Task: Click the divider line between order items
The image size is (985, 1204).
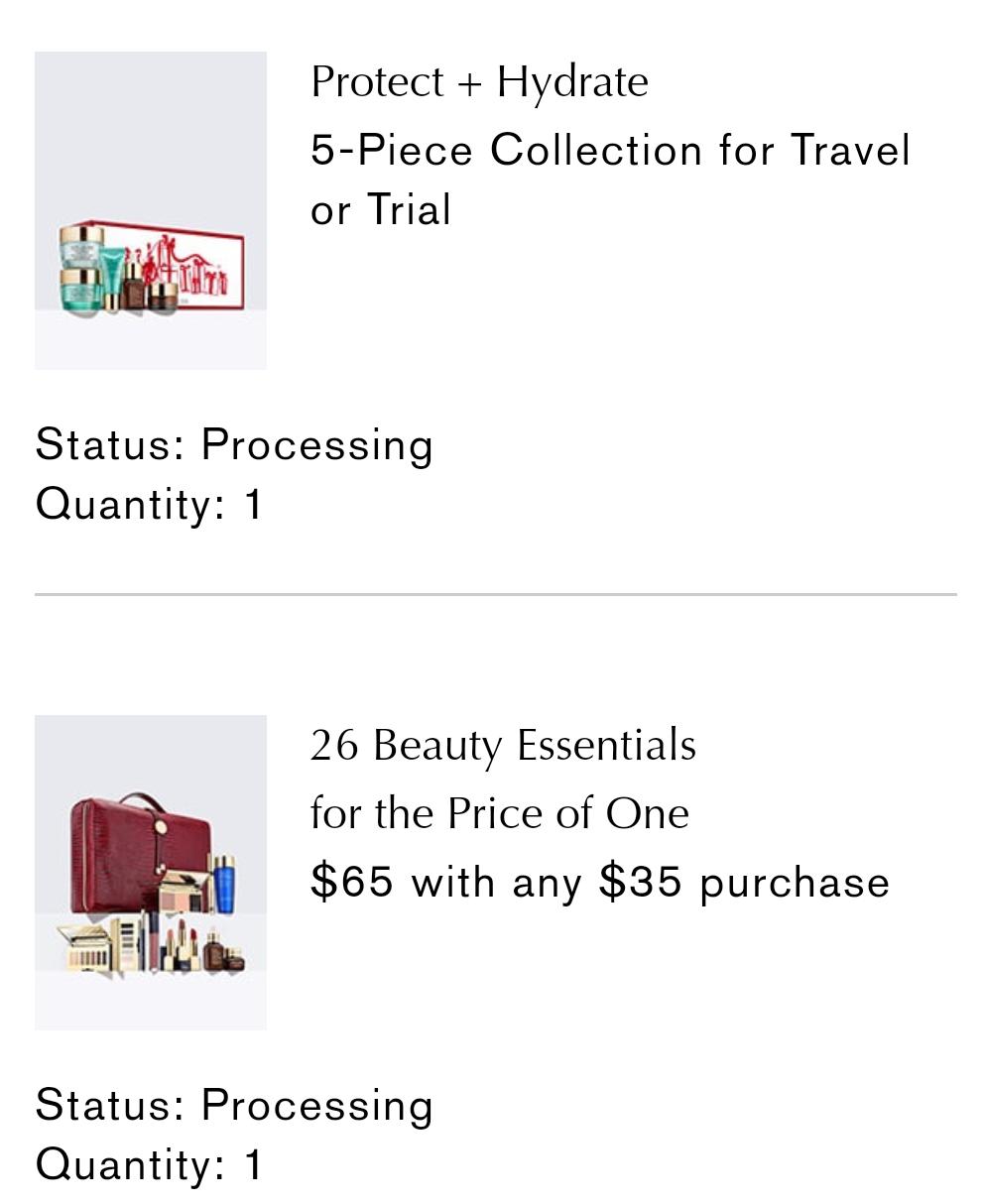Action: click(495, 594)
